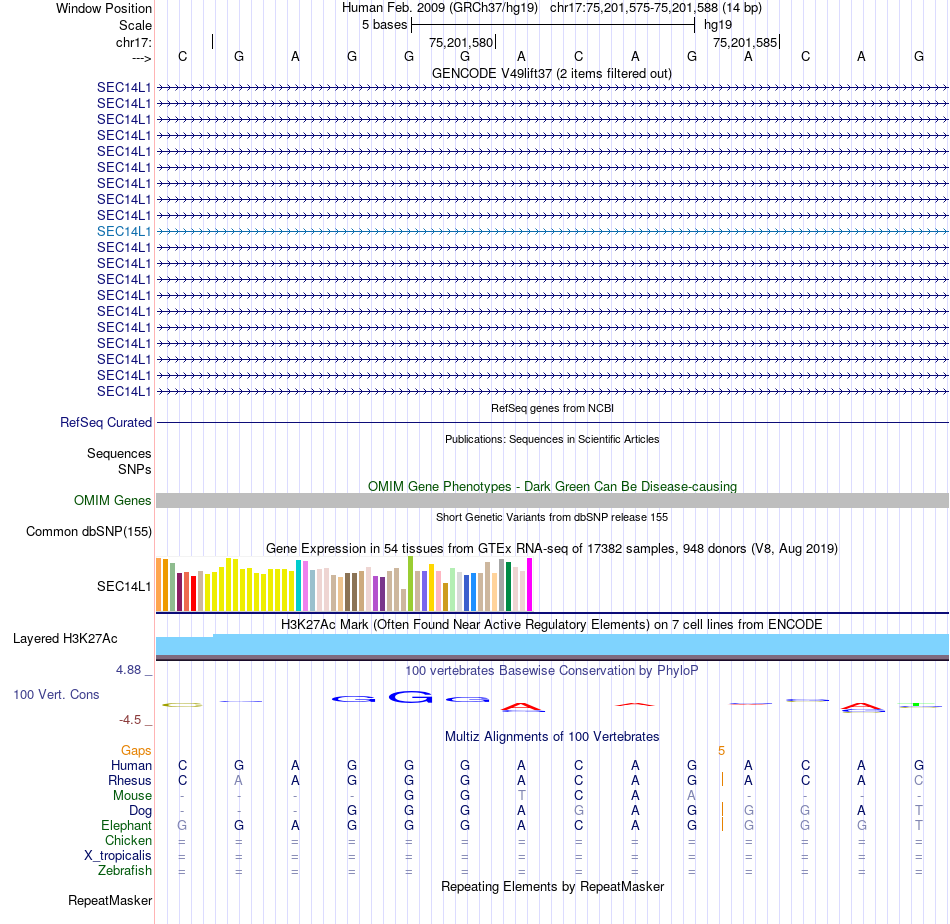Image resolution: width=950 pixels, height=924 pixels.
Task: Open the GENCODE V49lift37 track title
Action: click(x=551, y=73)
